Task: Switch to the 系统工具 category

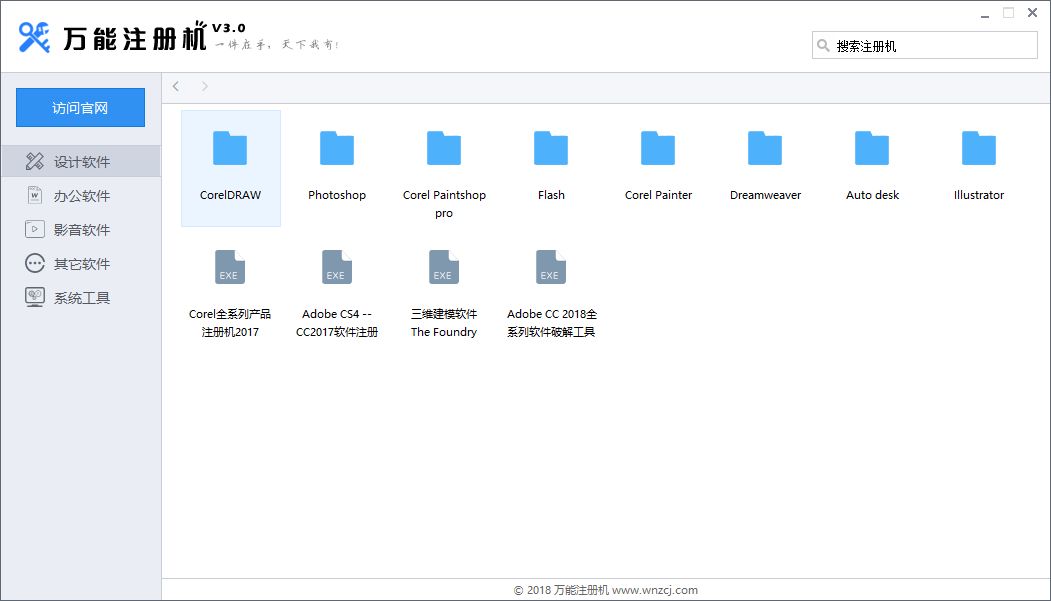Action: (x=81, y=297)
